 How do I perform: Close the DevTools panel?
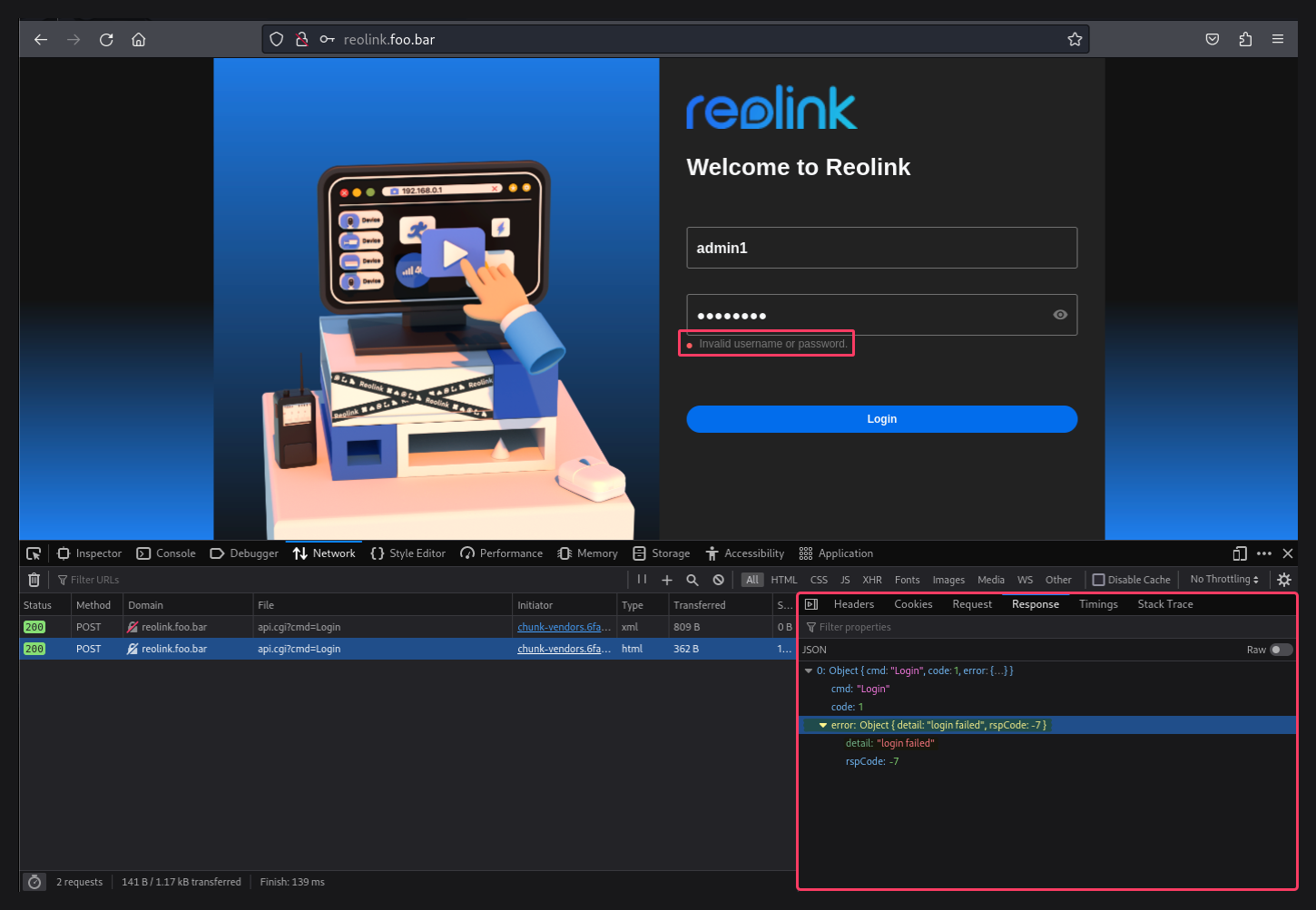tap(1288, 553)
